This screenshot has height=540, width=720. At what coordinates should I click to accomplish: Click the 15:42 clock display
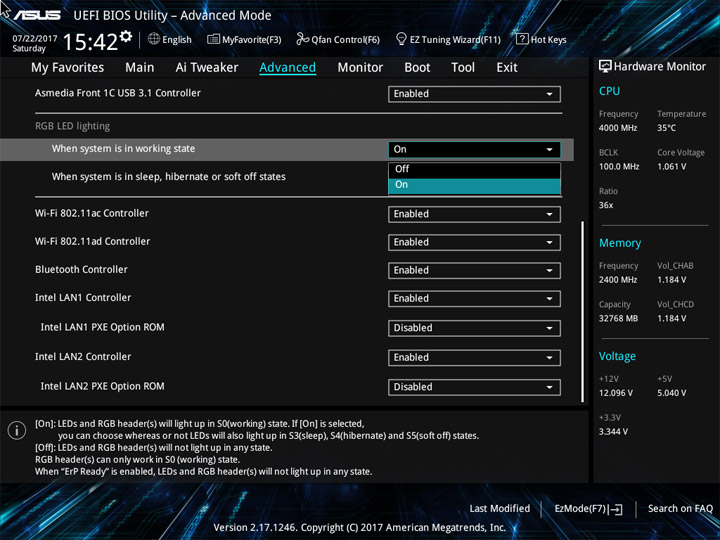pos(90,42)
